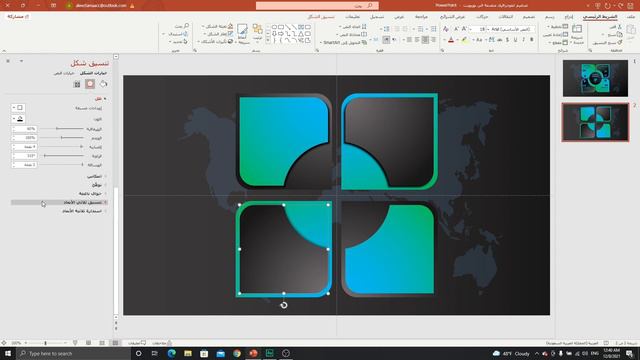Open the Text Direction option
640x360 pixels.
pos(353,26)
